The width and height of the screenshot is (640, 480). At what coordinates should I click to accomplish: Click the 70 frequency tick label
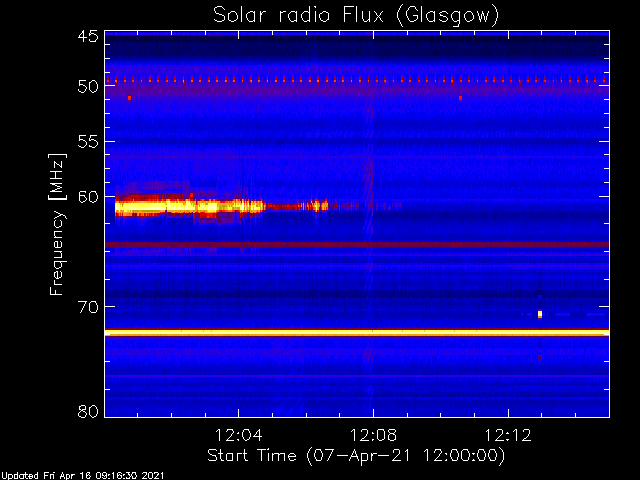88,307
